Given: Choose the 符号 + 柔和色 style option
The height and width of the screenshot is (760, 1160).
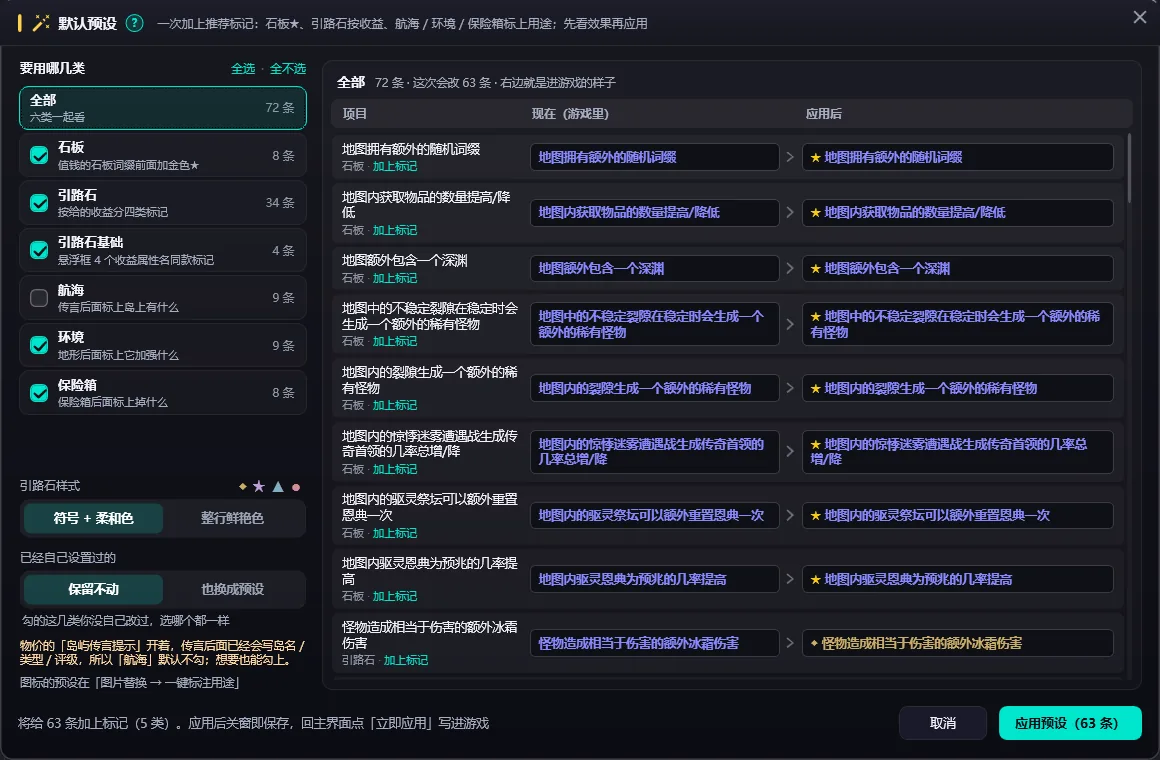Looking at the screenshot, I should tap(93, 518).
